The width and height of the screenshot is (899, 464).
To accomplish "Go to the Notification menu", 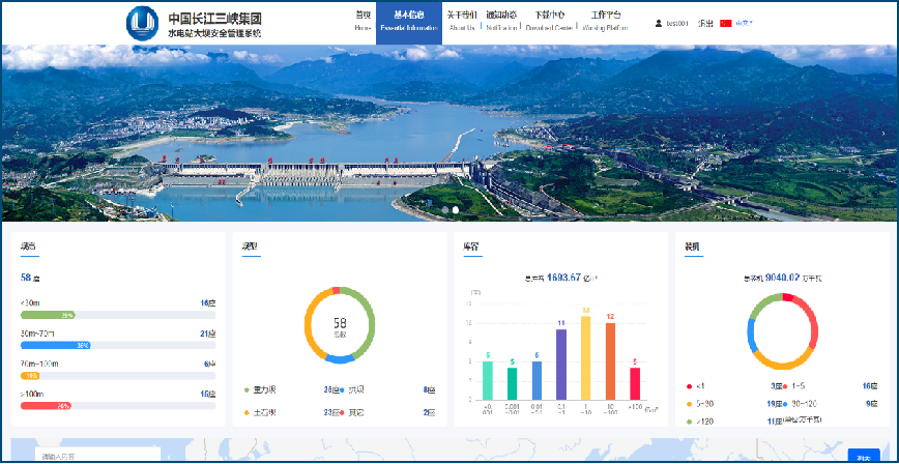I will pos(502,21).
